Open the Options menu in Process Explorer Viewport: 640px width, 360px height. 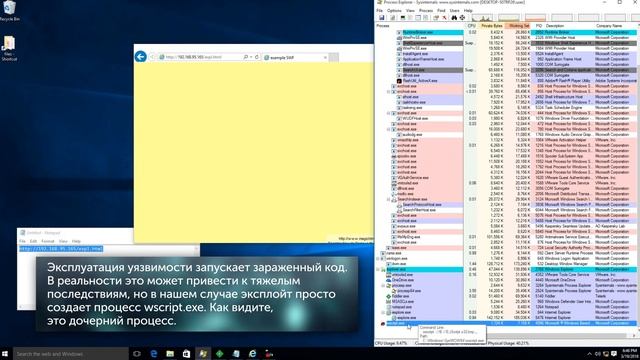click(x=394, y=11)
